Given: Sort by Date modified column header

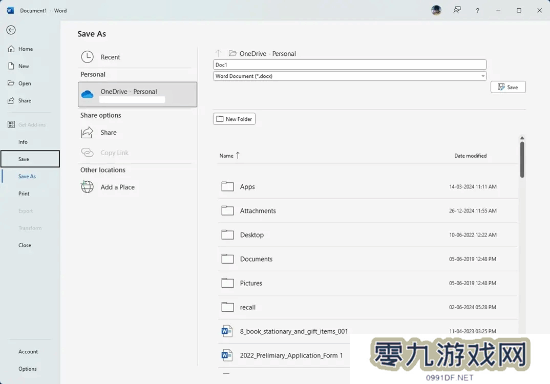Looking at the screenshot, I should coord(470,156).
